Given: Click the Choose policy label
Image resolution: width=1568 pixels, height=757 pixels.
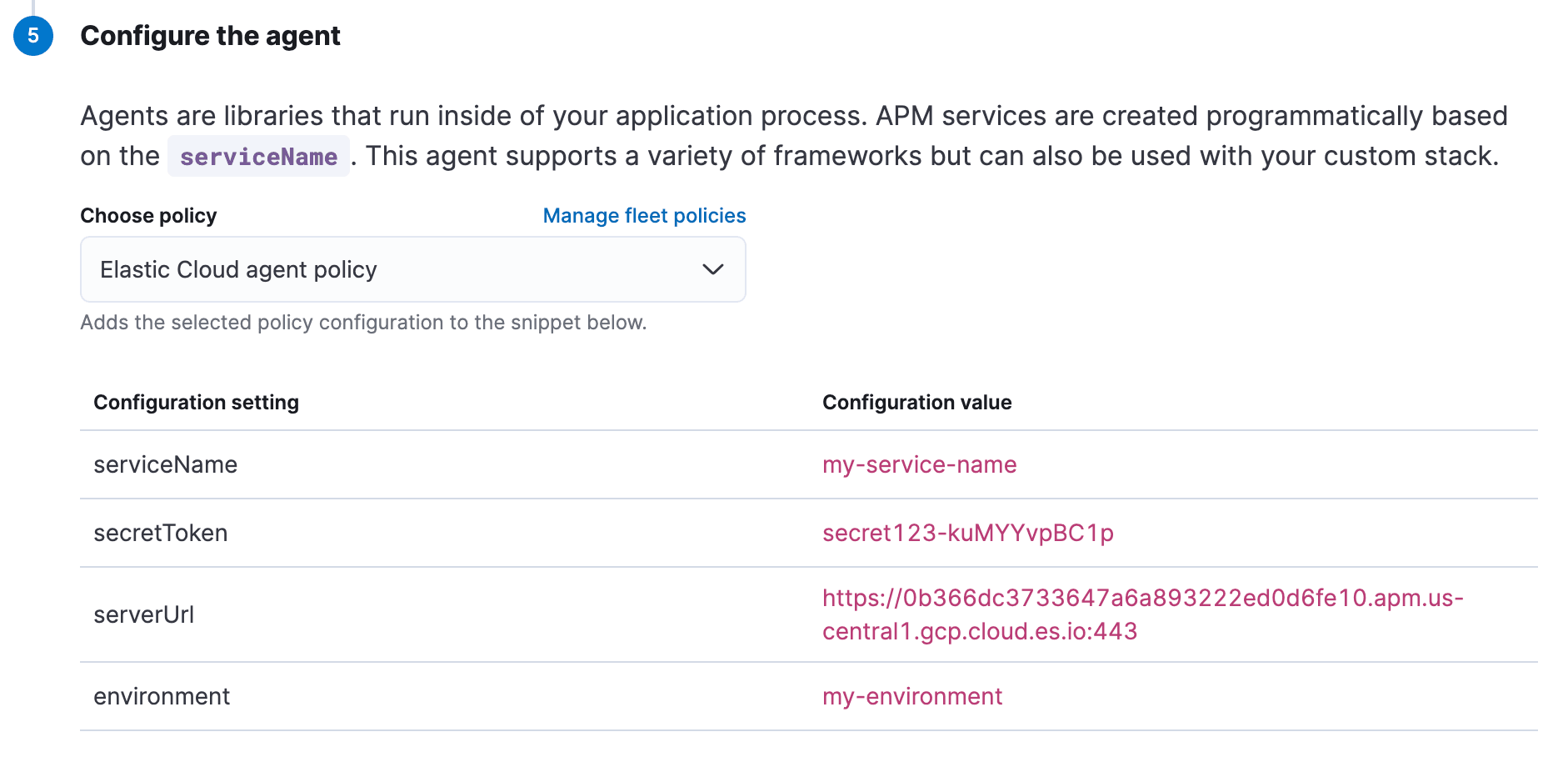Looking at the screenshot, I should (148, 216).
